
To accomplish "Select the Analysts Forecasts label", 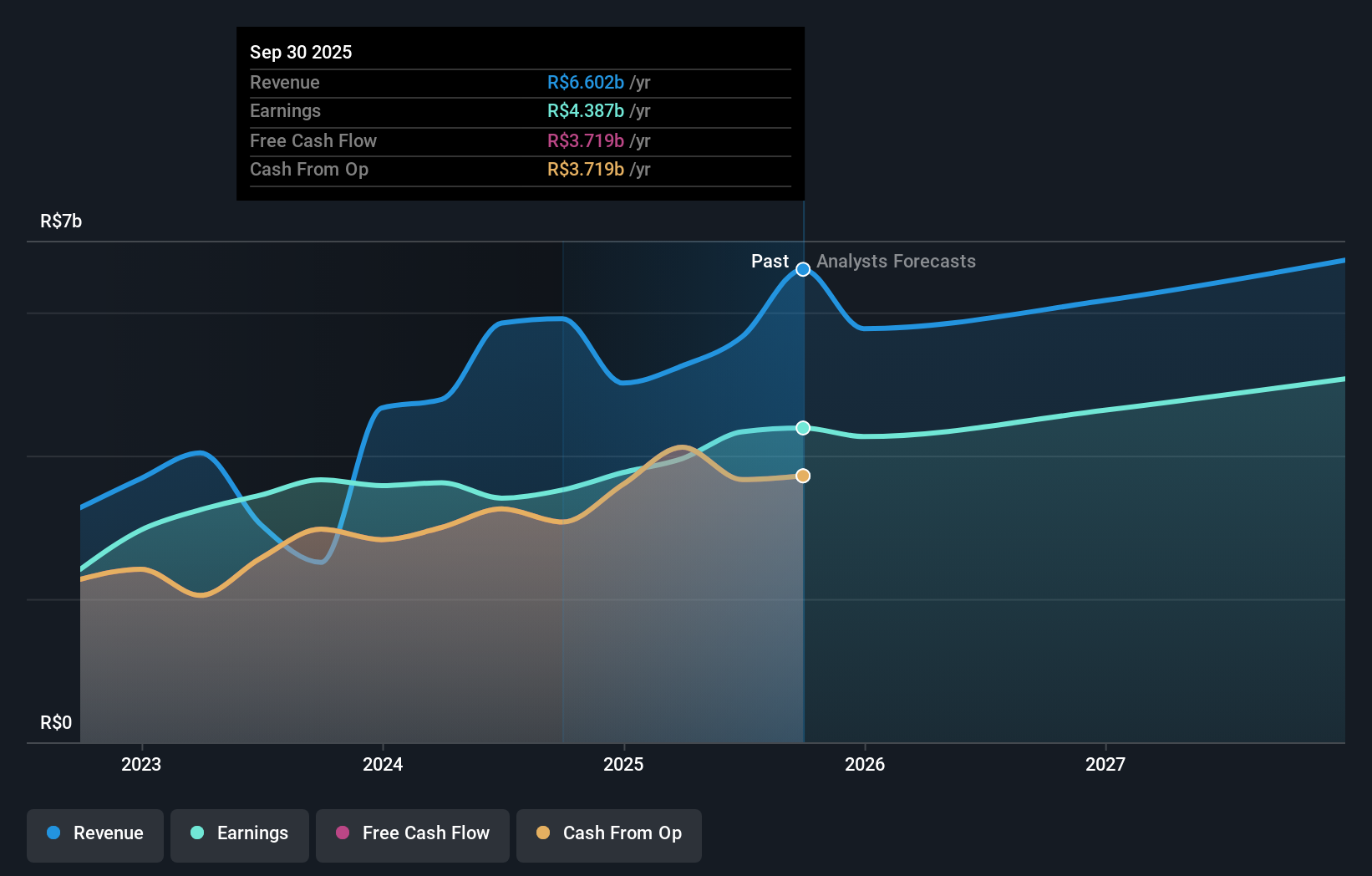I will [x=896, y=261].
